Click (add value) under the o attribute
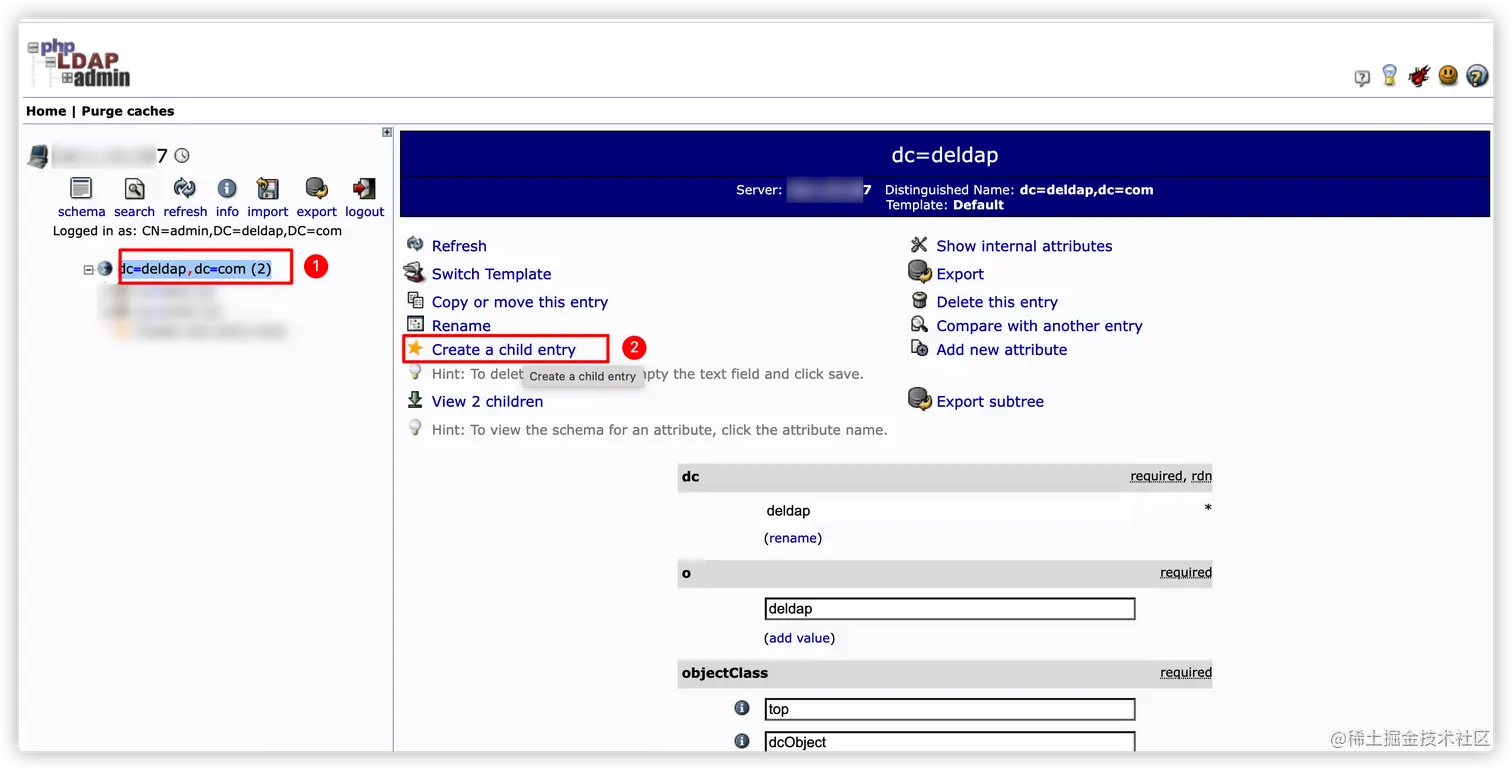 [x=799, y=638]
